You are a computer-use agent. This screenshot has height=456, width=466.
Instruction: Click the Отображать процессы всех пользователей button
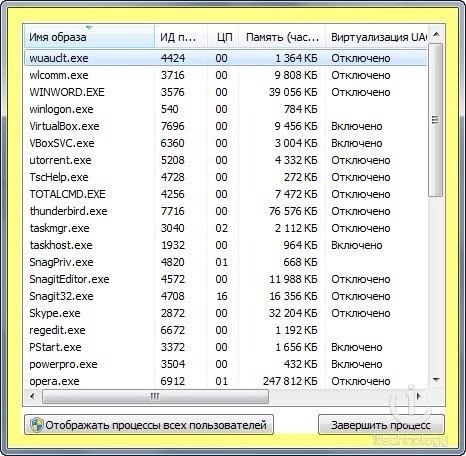pyautogui.click(x=149, y=425)
